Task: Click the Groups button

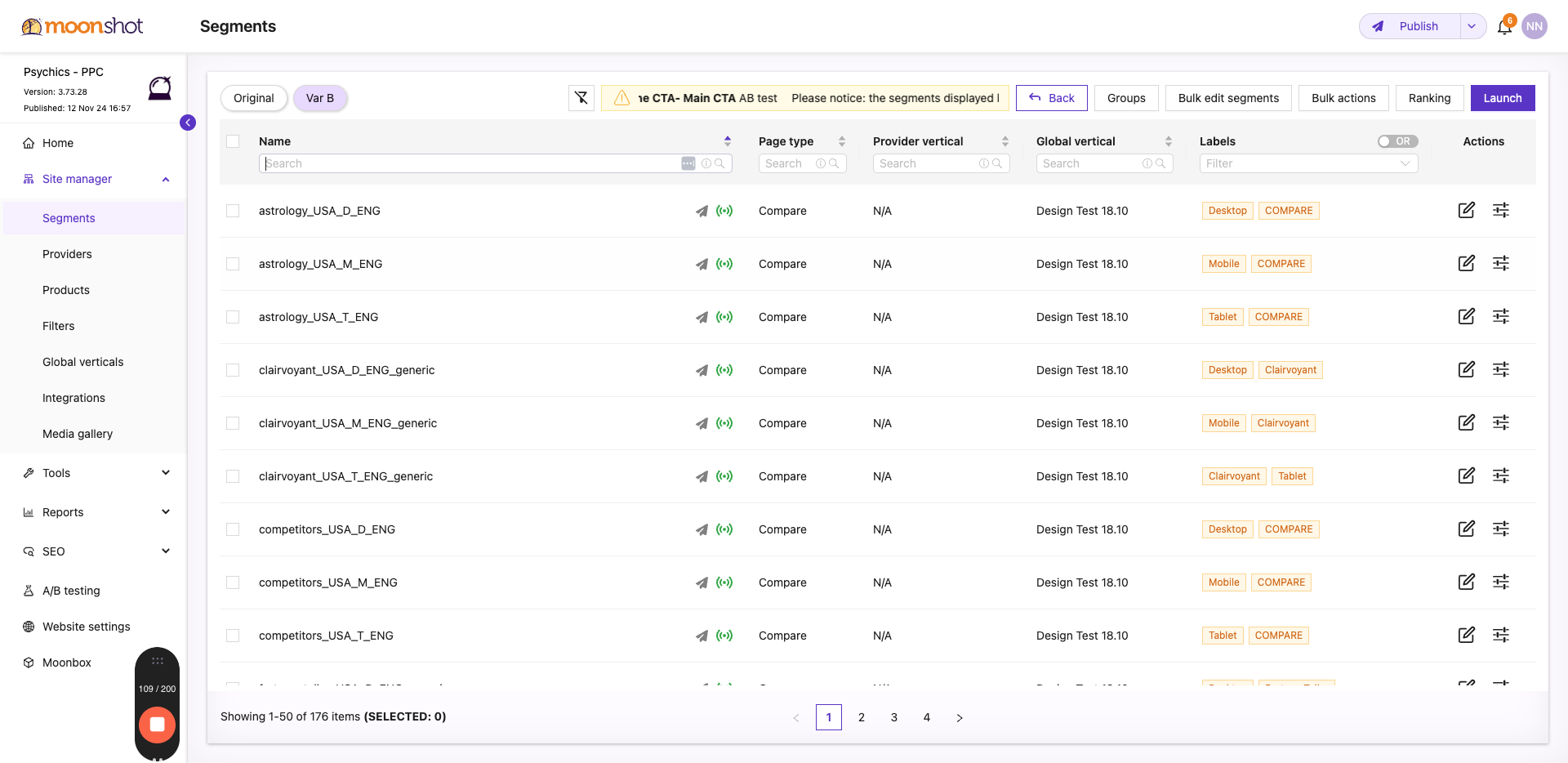Action: [x=1126, y=98]
